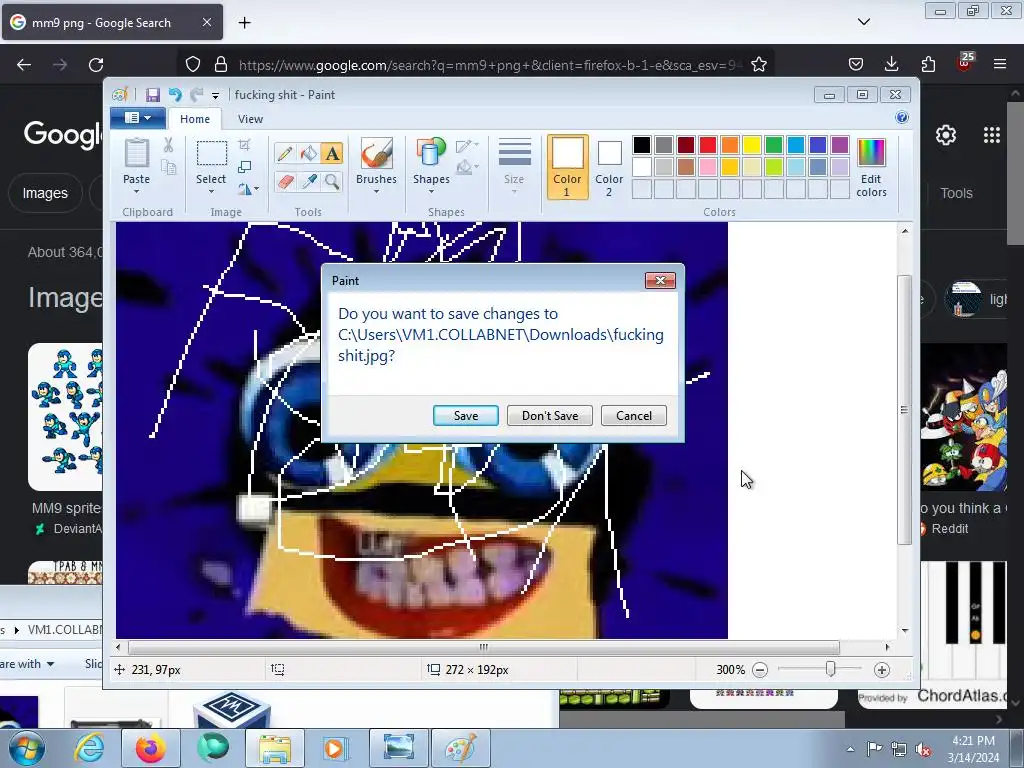Select the Magnifier tool in Paint
The image size is (1024, 768).
pyautogui.click(x=332, y=181)
